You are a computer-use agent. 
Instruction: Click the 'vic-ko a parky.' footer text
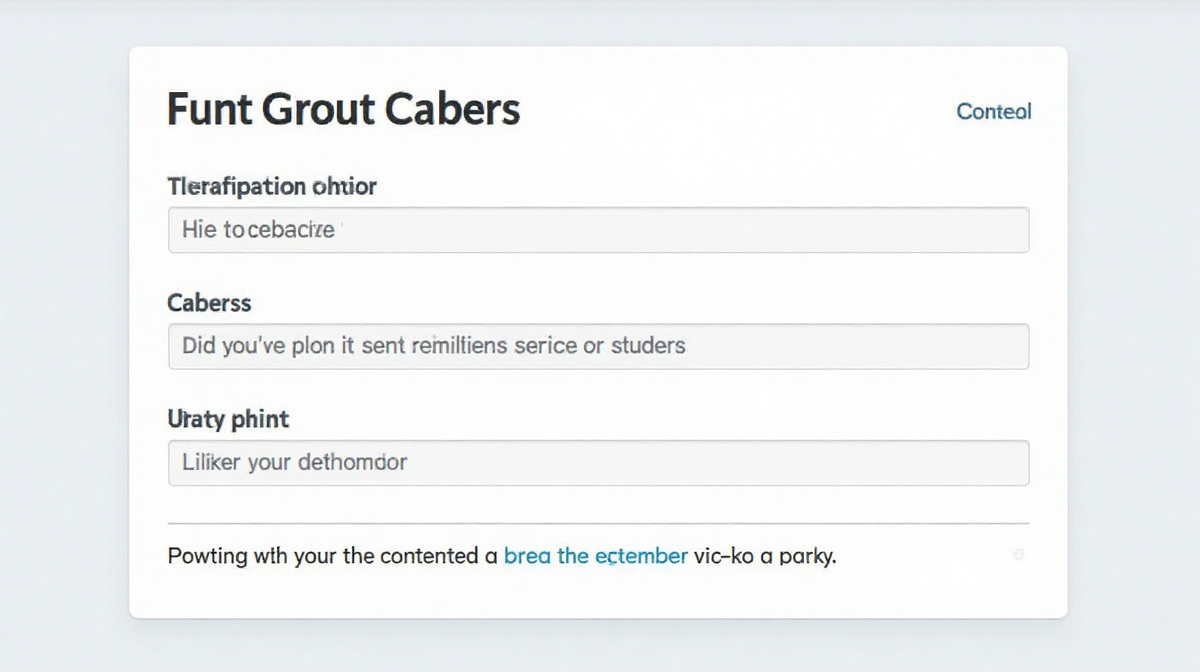765,555
